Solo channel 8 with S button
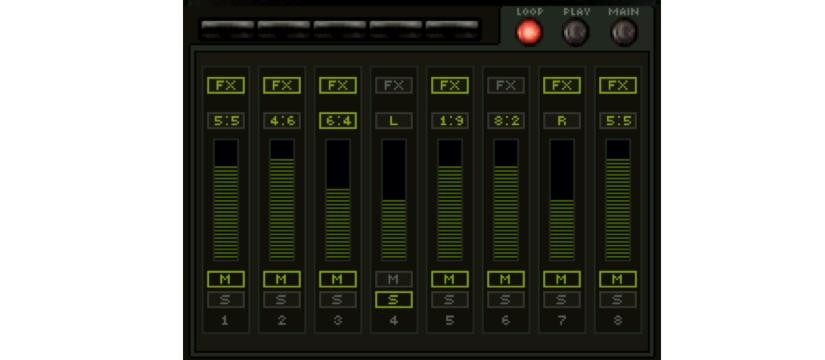The height and width of the screenshot is (360, 825). pyautogui.click(x=618, y=299)
